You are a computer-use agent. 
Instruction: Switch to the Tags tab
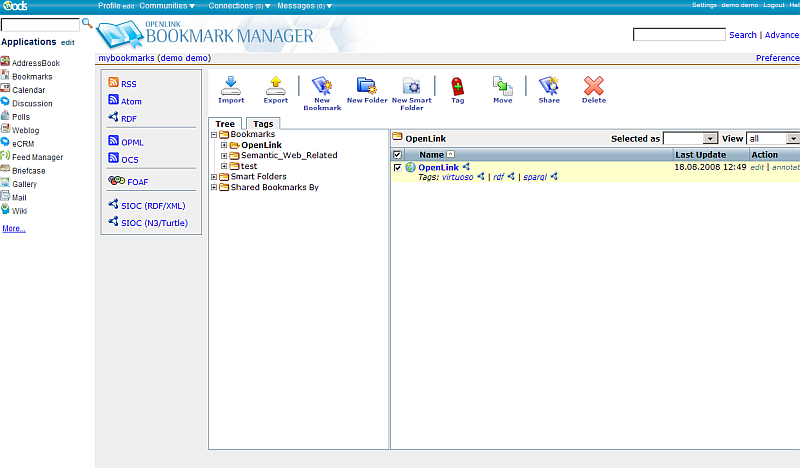point(263,124)
